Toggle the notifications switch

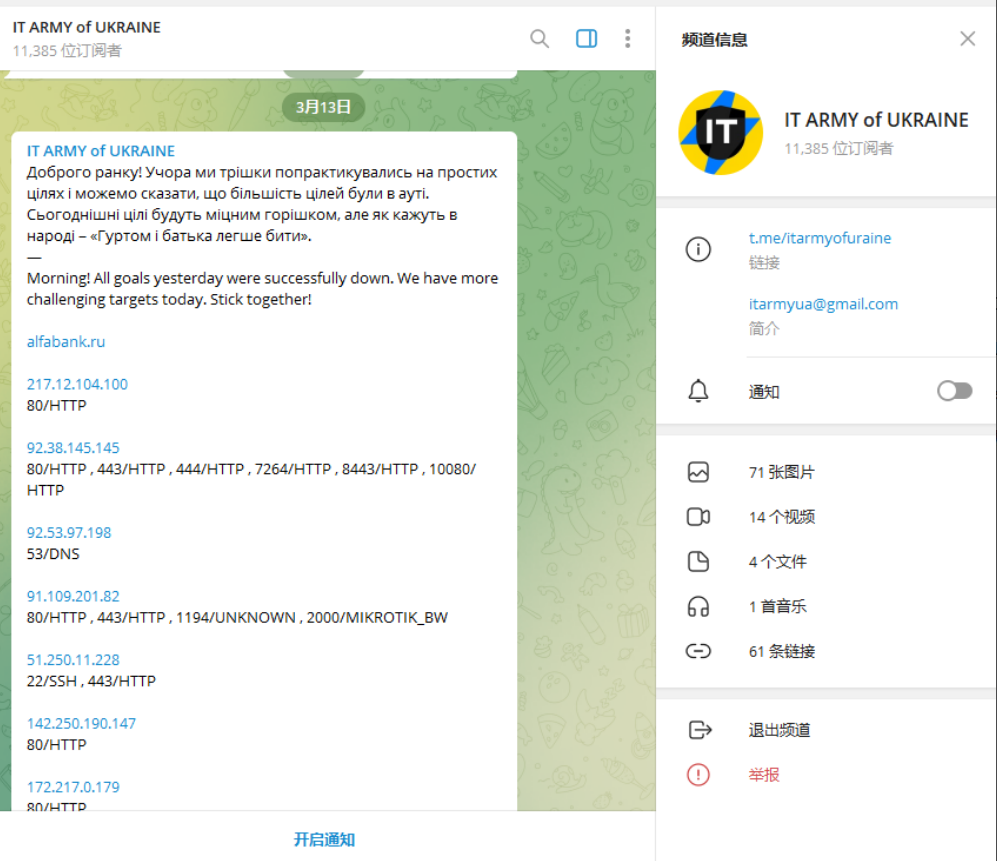tap(954, 391)
